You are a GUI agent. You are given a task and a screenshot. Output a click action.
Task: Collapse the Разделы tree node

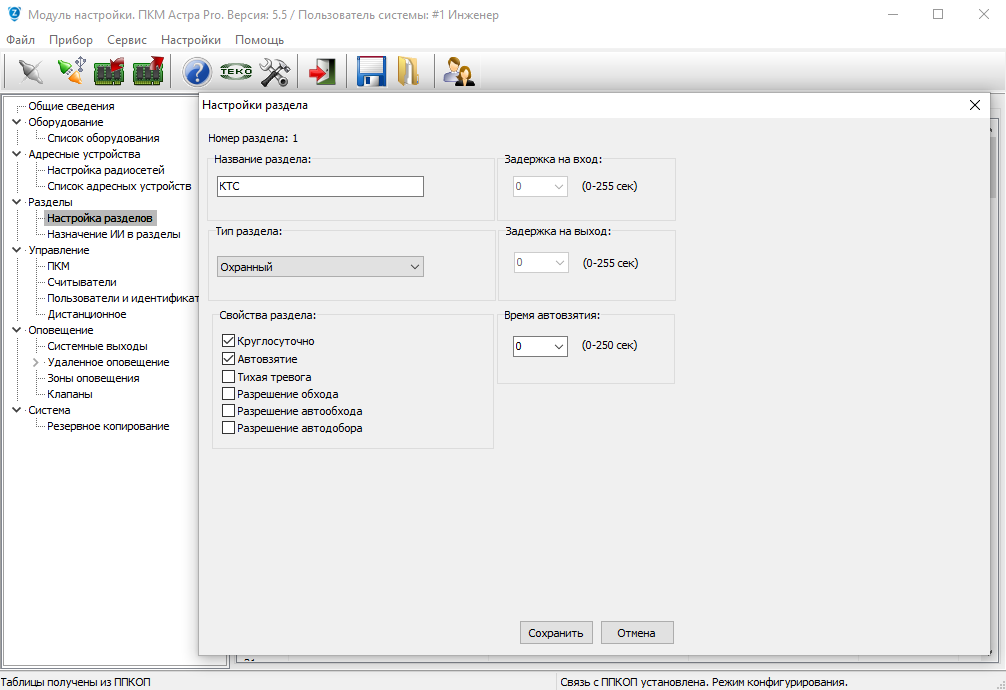(17, 202)
